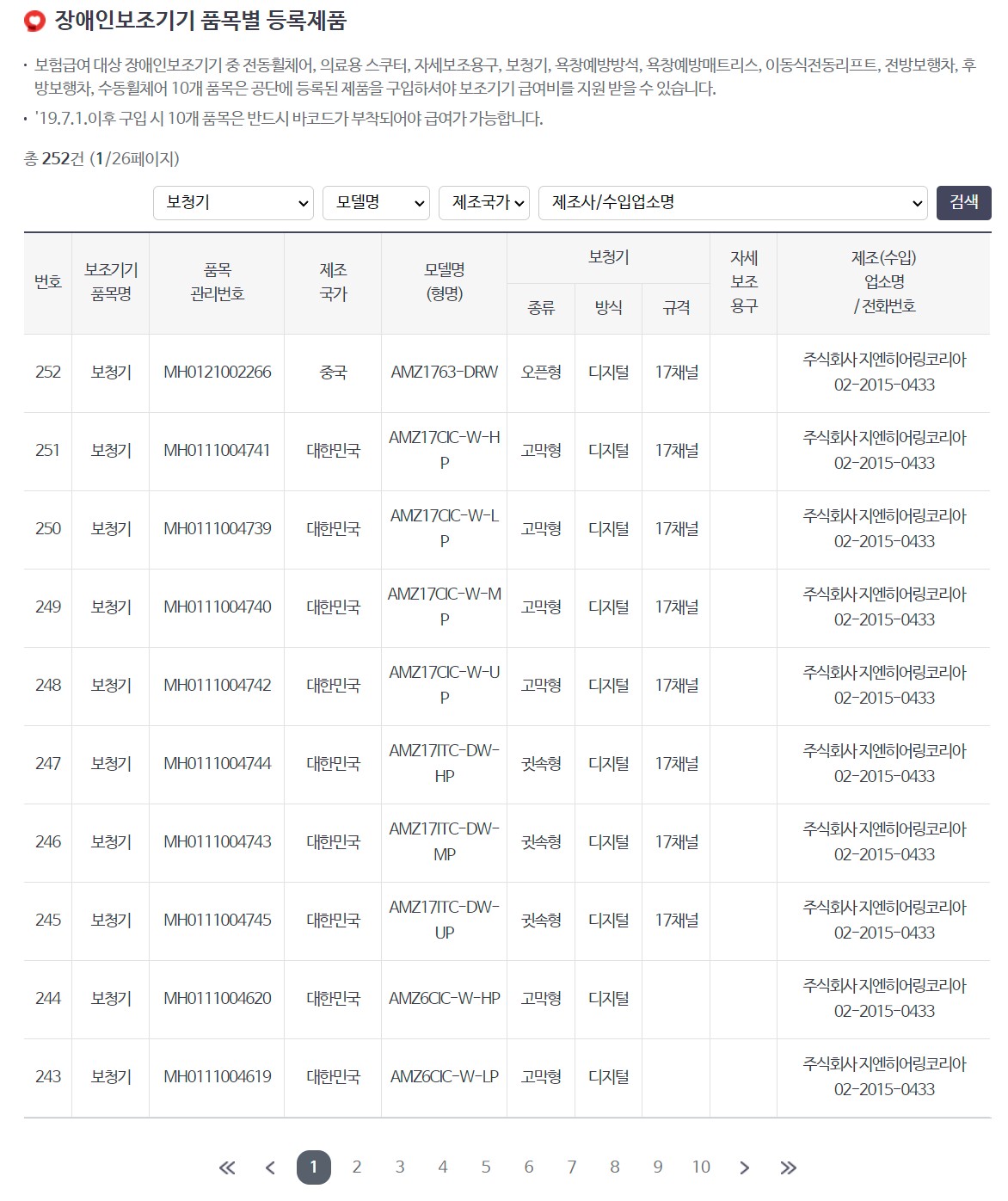Open page 2 of the results

point(357,1166)
